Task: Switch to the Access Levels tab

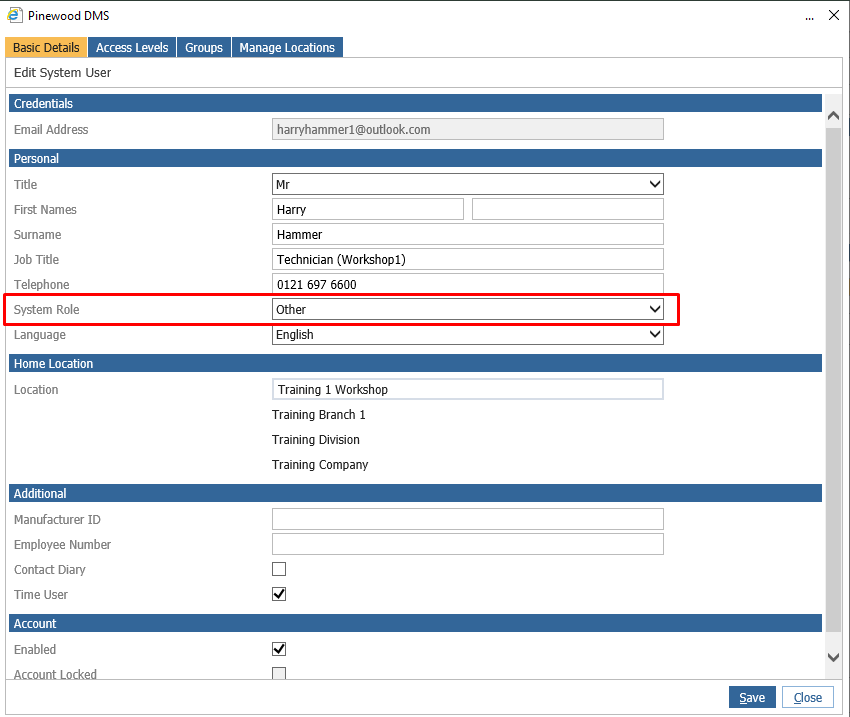Action: 132,47
